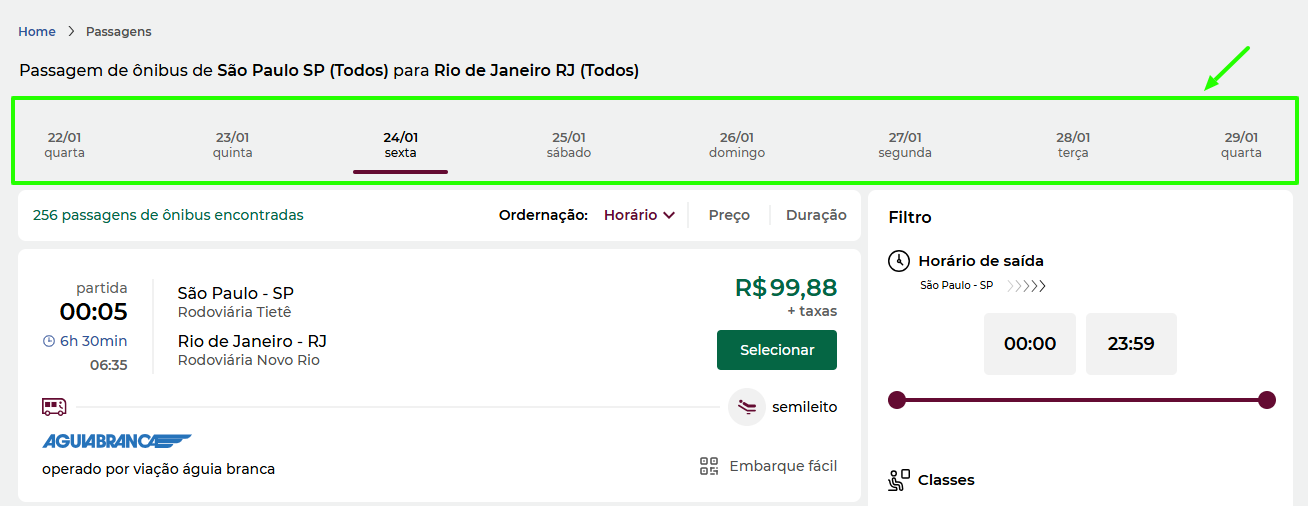Image resolution: width=1308 pixels, height=506 pixels.
Task: Sort results by Duração
Action: coord(816,215)
